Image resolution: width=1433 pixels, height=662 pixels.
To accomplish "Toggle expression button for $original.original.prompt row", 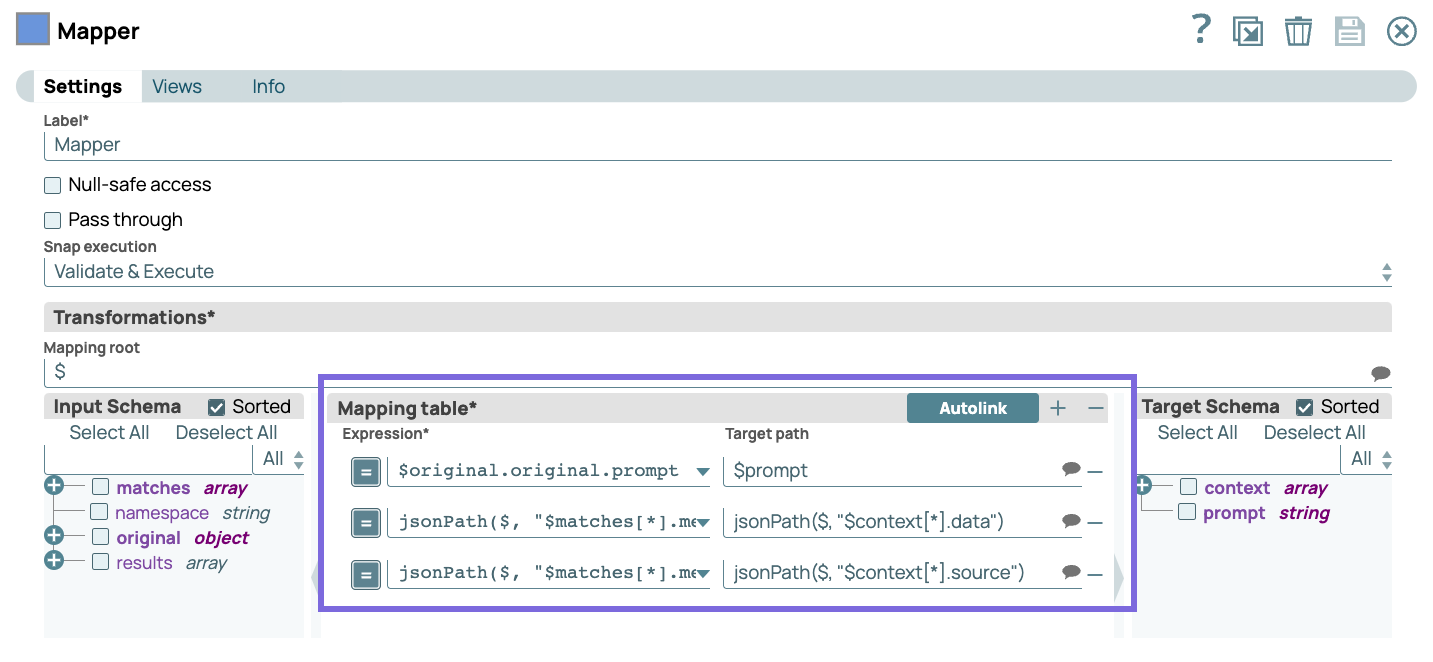I will [366, 471].
